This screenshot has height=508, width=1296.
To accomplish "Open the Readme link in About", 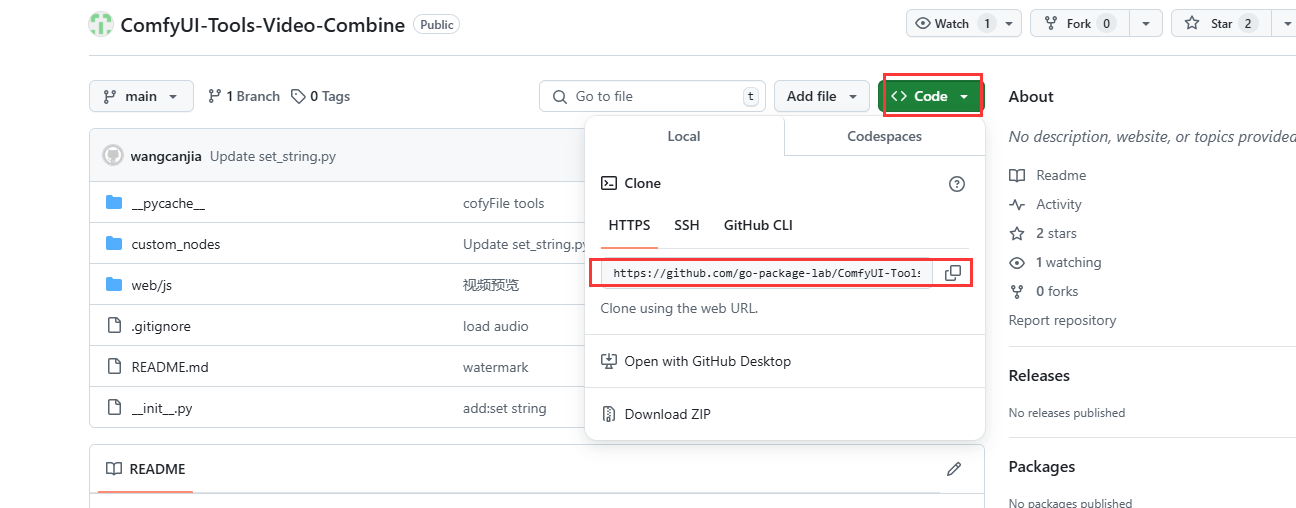I will coord(1061,175).
